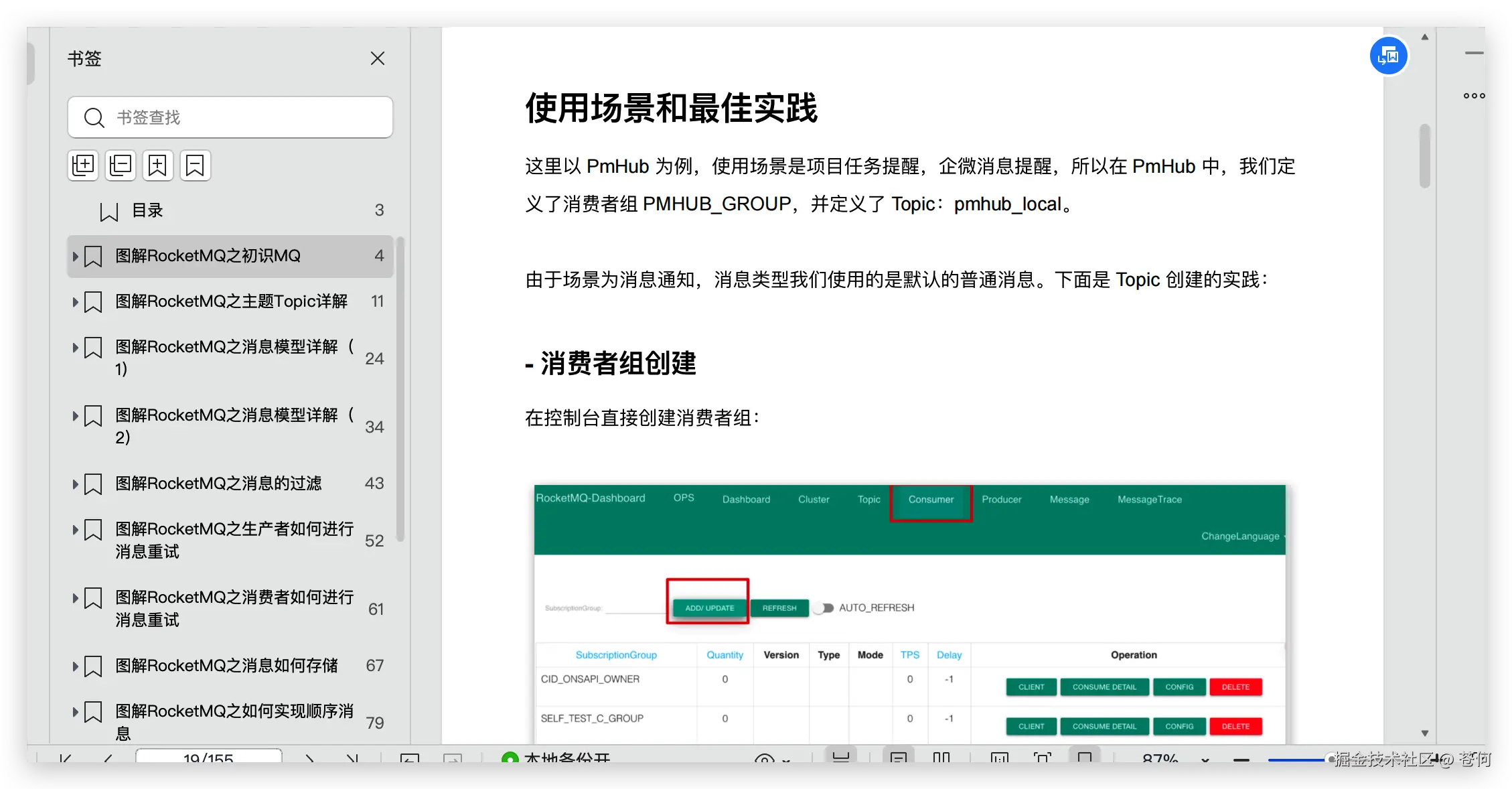
Task: Click DELETE for CID_ONSAPI_OWNER row
Action: click(x=1235, y=687)
